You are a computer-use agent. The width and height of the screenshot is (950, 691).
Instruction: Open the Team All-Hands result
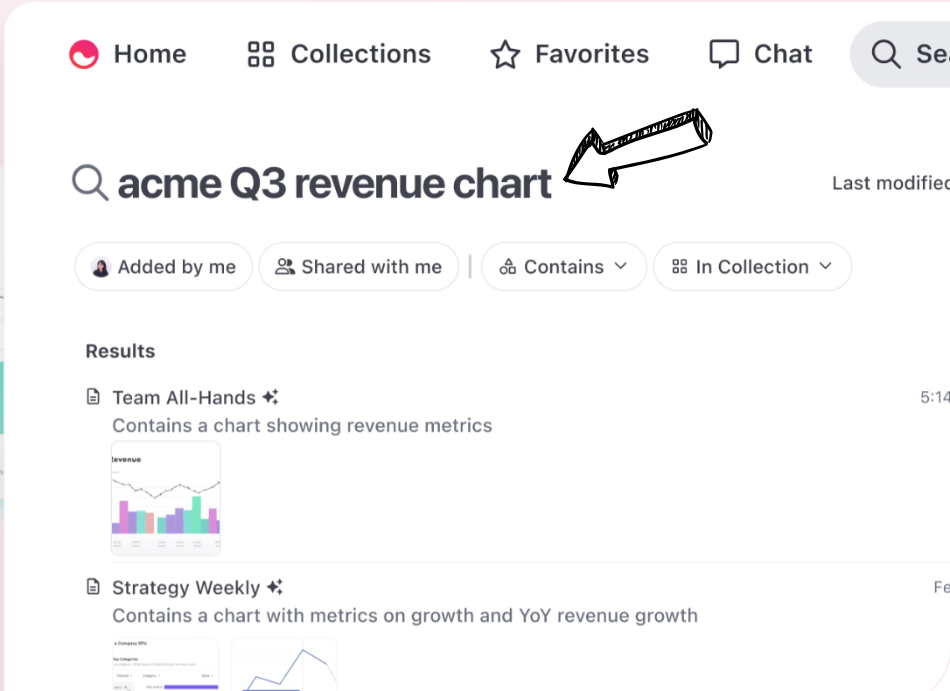coord(184,397)
